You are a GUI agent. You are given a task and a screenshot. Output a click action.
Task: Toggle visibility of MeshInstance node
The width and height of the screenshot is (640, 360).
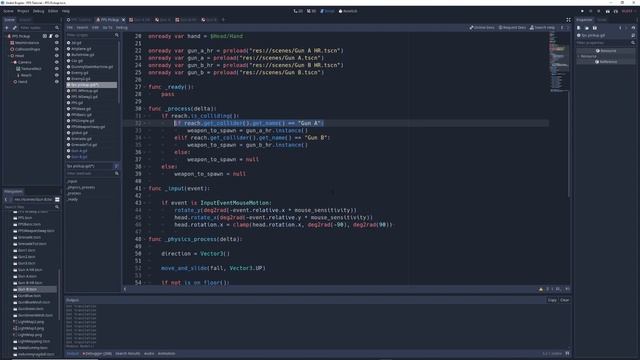(x=57, y=42)
